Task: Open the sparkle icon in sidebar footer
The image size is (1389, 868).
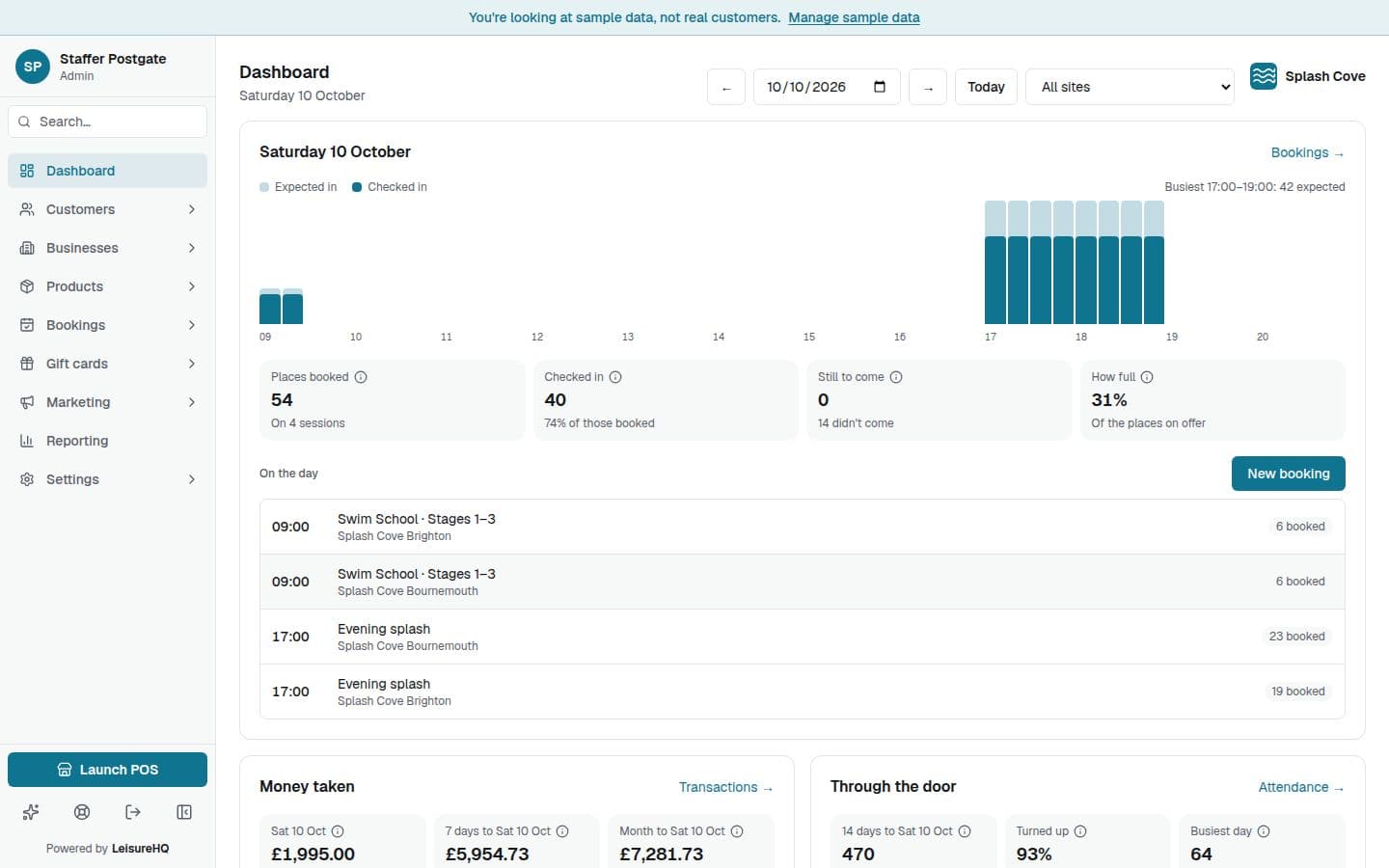Action: 31,812
